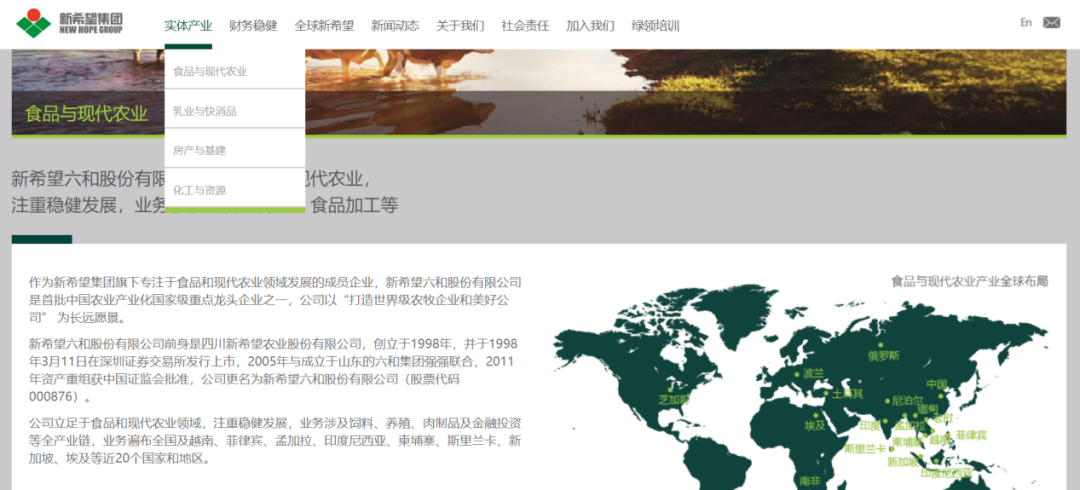Image resolution: width=1080 pixels, height=490 pixels.
Task: Click the 食品与现代农业 banner heading
Action: tap(86, 113)
